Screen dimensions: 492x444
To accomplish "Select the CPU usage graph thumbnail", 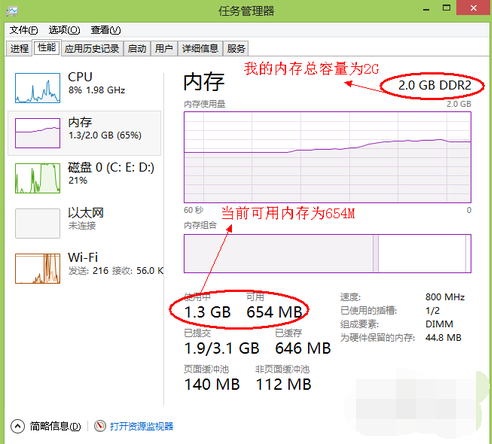I will point(38,88).
